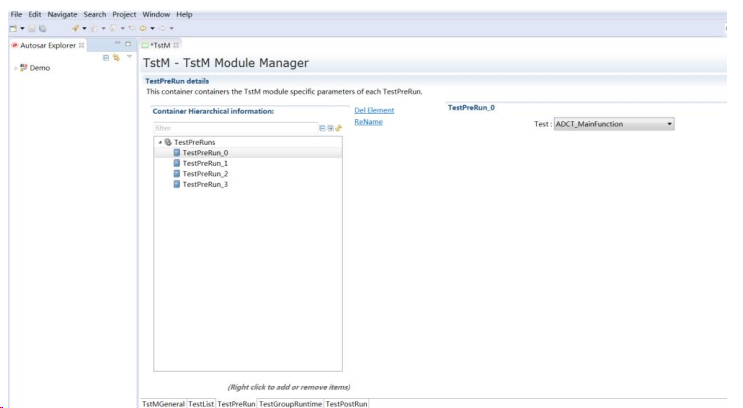Open the File menu
This screenshot has width=743, height=408.
16,15
